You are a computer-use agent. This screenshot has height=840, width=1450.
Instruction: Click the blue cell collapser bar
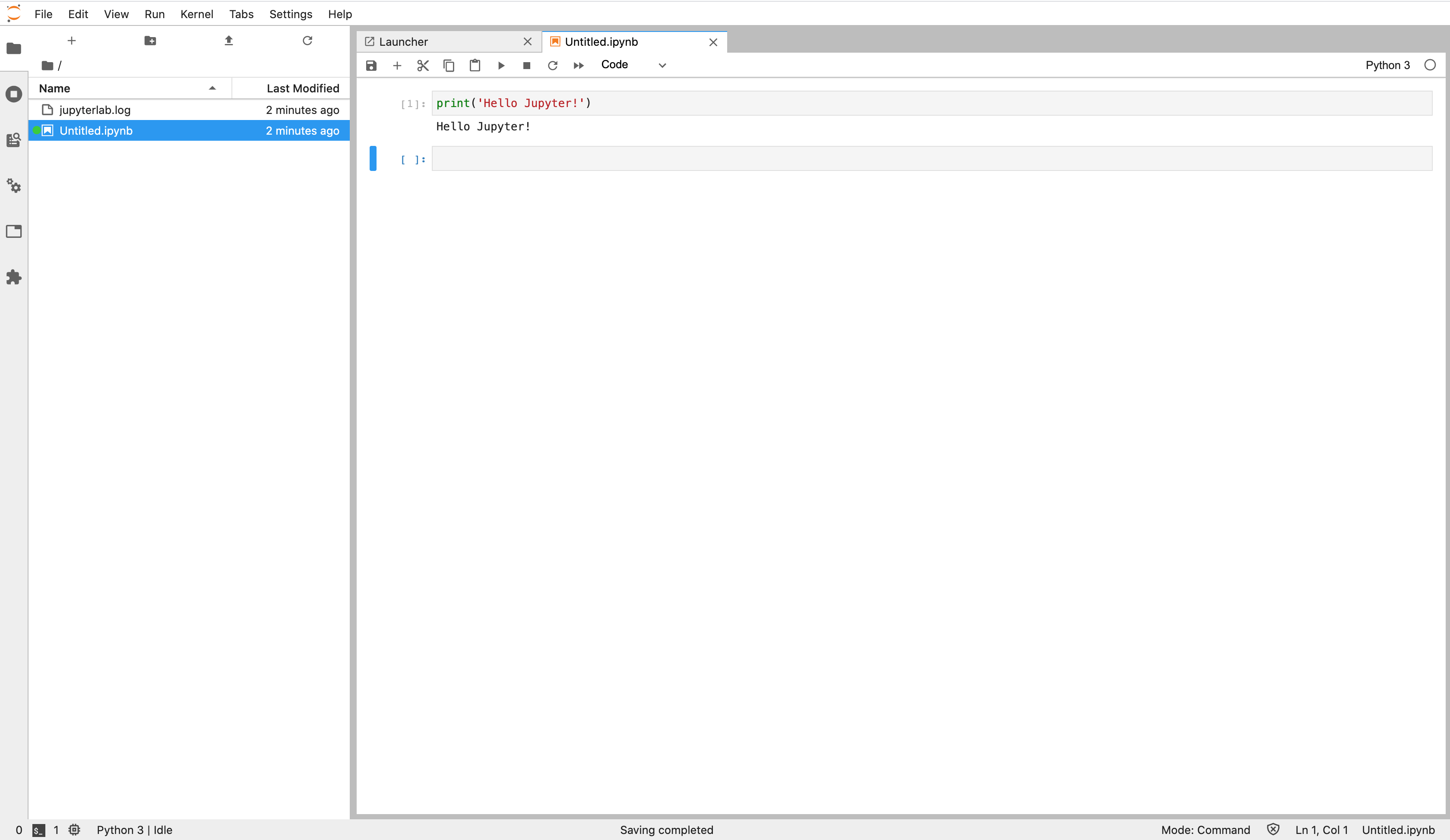373,158
